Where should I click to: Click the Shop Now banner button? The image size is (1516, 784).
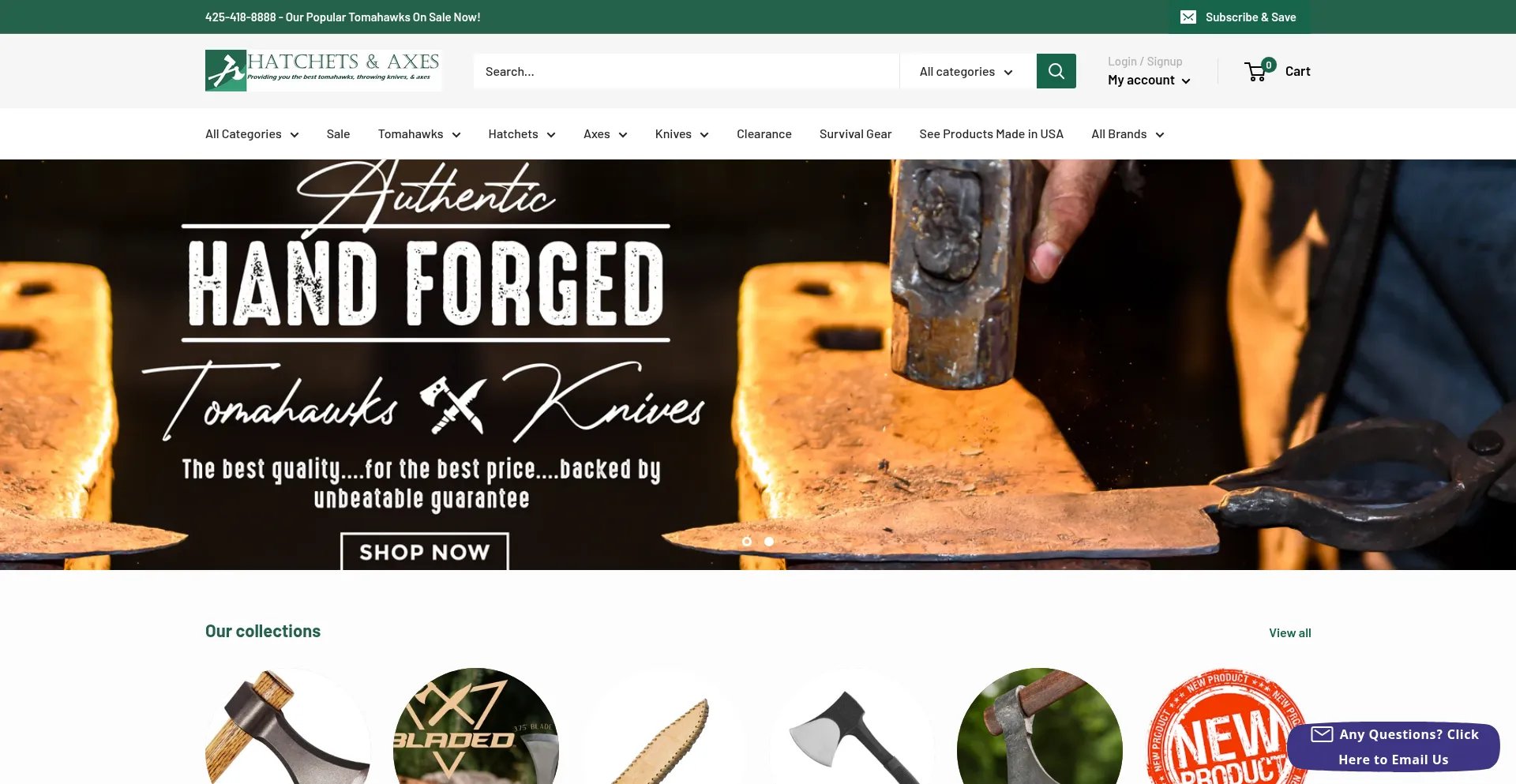425,551
